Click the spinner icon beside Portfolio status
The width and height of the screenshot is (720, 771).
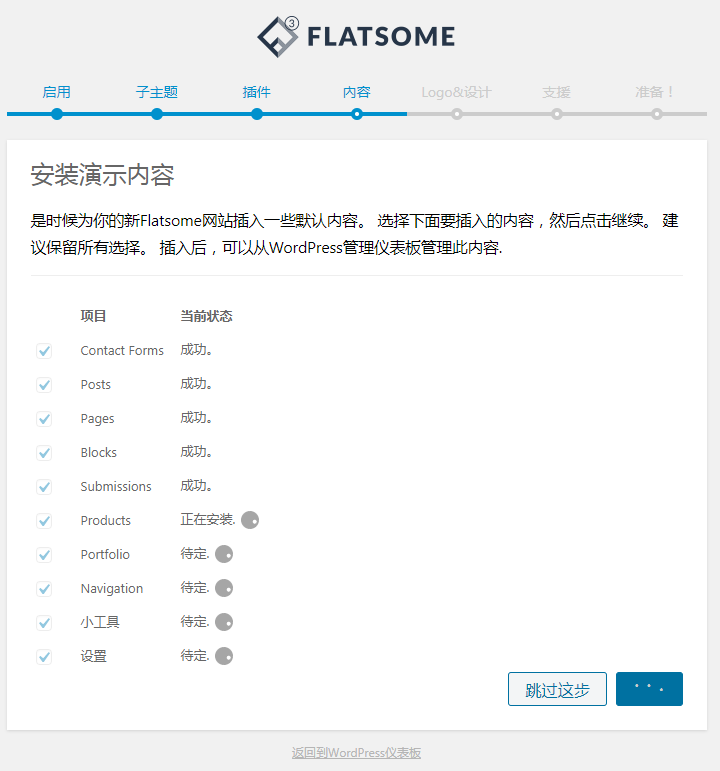coord(224,554)
